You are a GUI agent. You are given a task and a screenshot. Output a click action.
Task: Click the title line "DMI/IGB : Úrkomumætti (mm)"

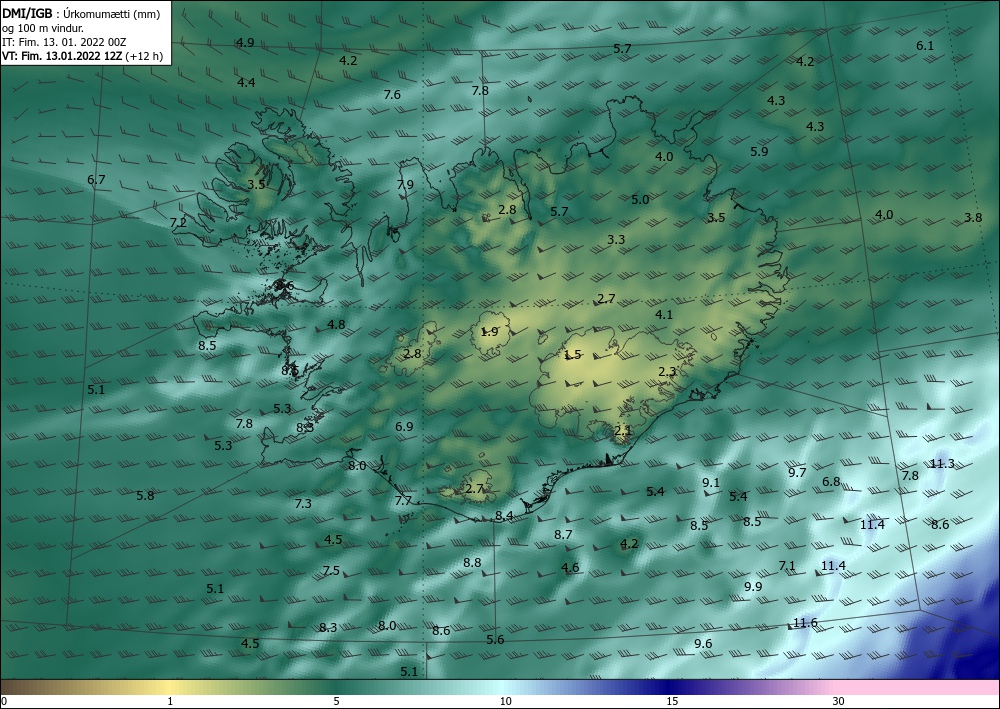[x=81, y=14]
